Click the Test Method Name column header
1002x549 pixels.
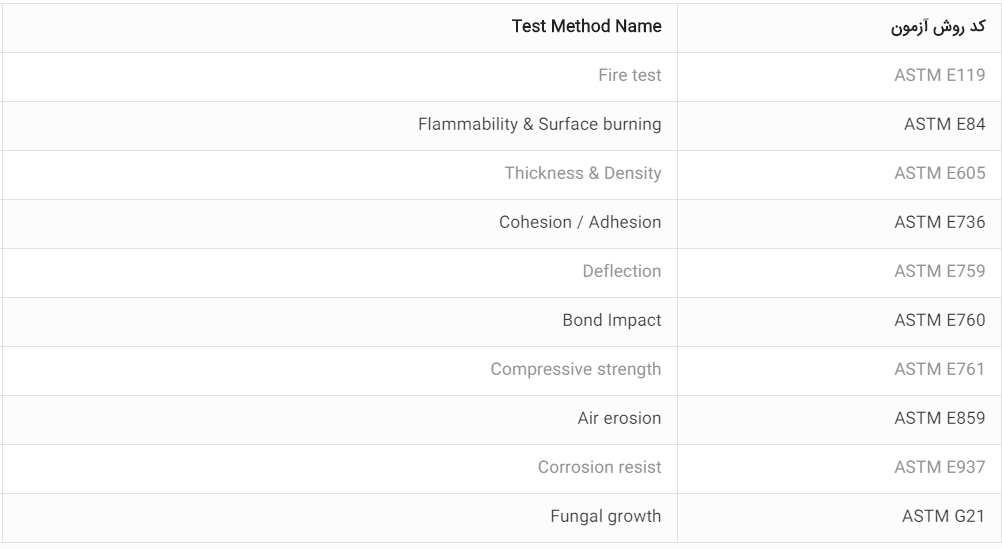[x=586, y=27]
